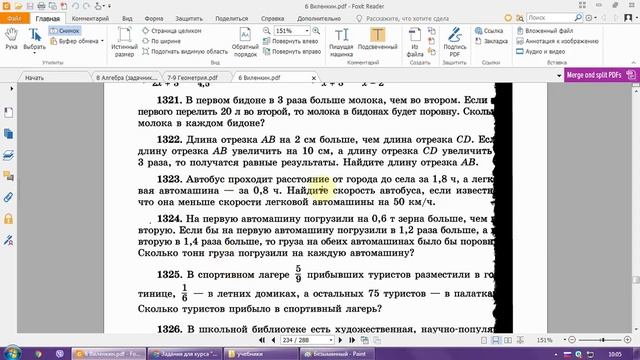Expand the left navigation panel arrow
640x360 pixels.
click(11, 88)
